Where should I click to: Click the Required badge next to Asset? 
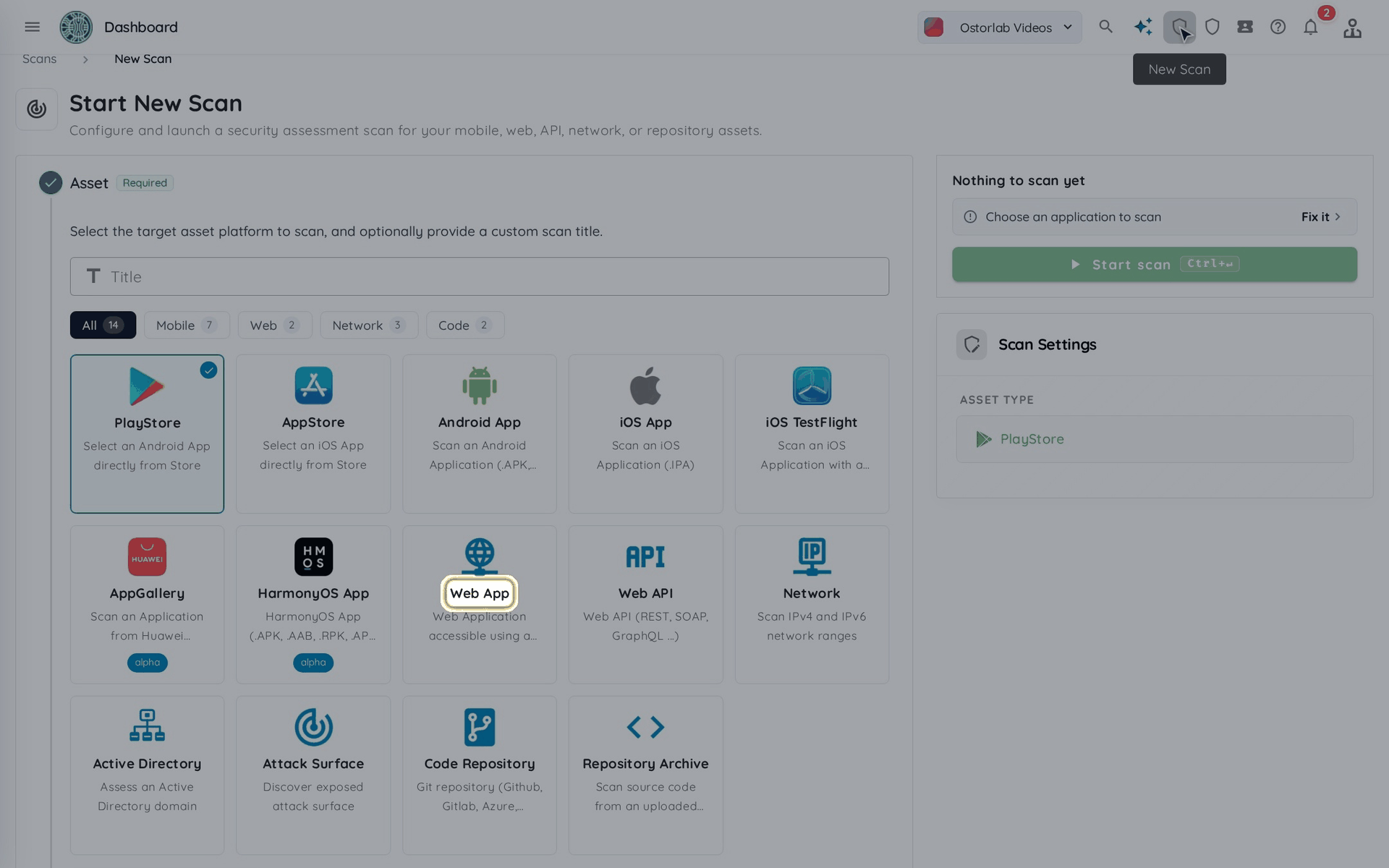(145, 183)
